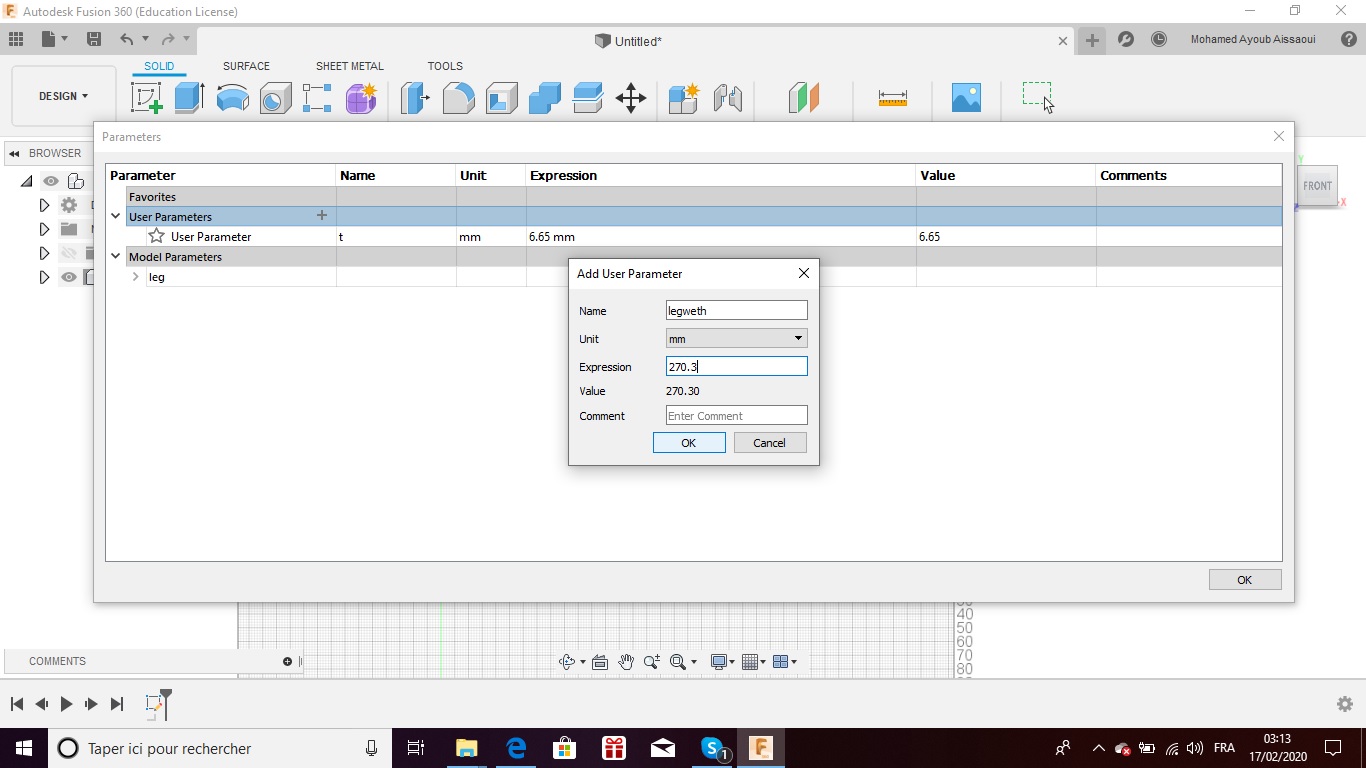
Task: Open the Viewports dropdown
Action: coord(785,661)
